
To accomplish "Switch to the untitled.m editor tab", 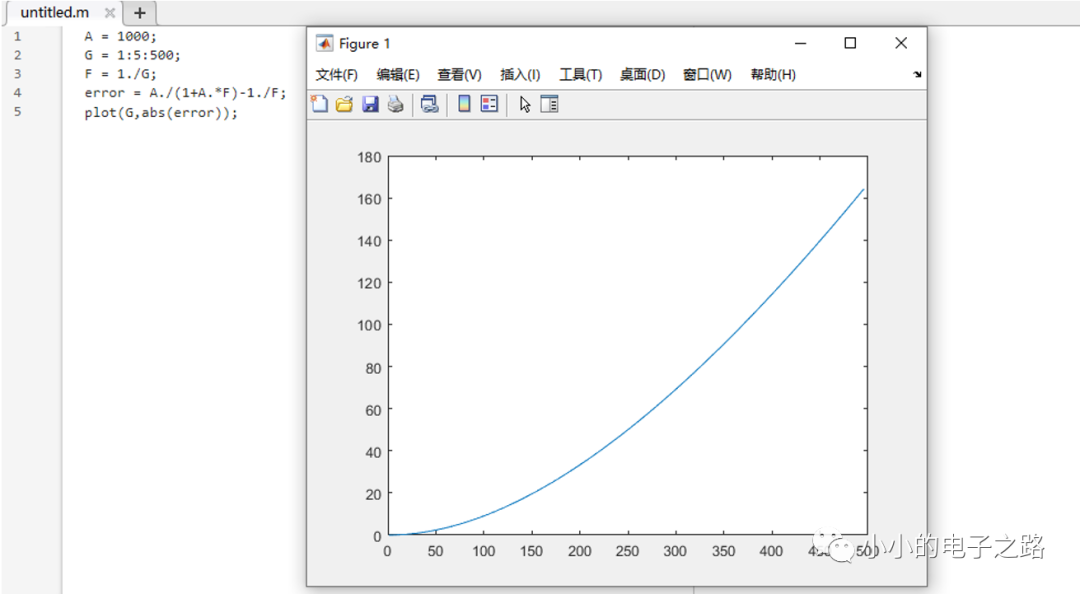I will [x=54, y=13].
